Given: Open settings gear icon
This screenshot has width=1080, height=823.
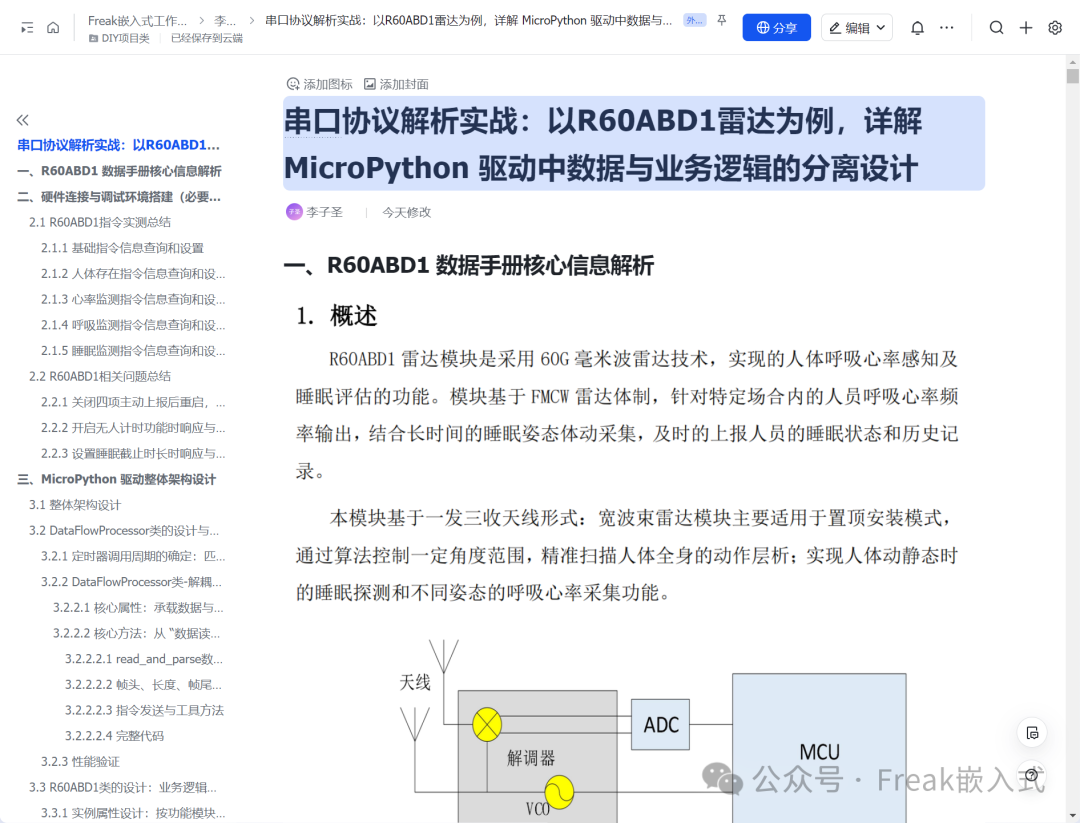Looking at the screenshot, I should coord(1055,28).
